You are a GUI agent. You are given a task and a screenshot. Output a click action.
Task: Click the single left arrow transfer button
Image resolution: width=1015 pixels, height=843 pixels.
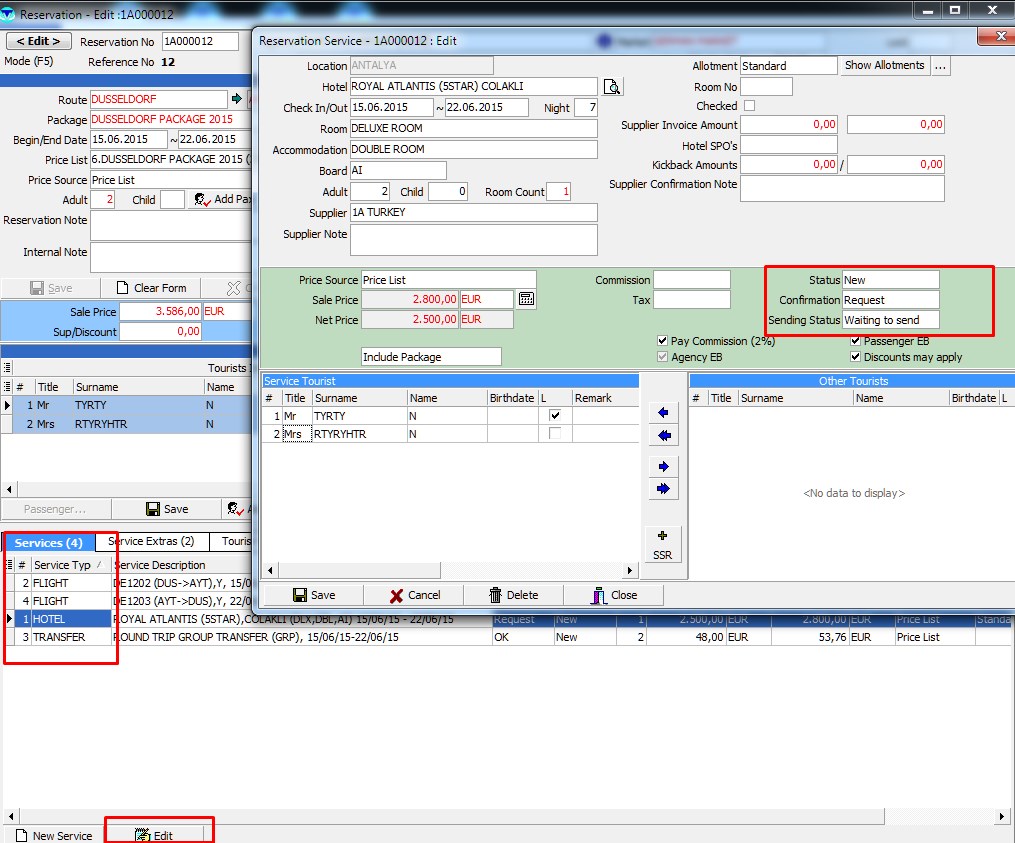click(x=662, y=412)
